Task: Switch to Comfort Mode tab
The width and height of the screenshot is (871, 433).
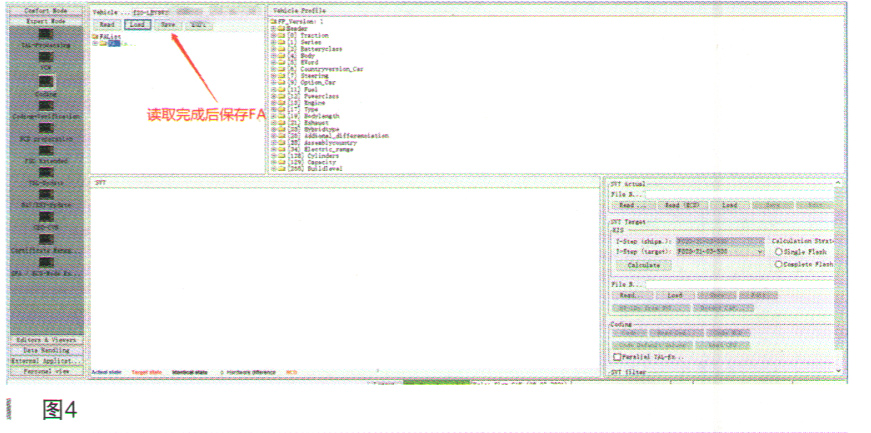Action: (x=45, y=10)
